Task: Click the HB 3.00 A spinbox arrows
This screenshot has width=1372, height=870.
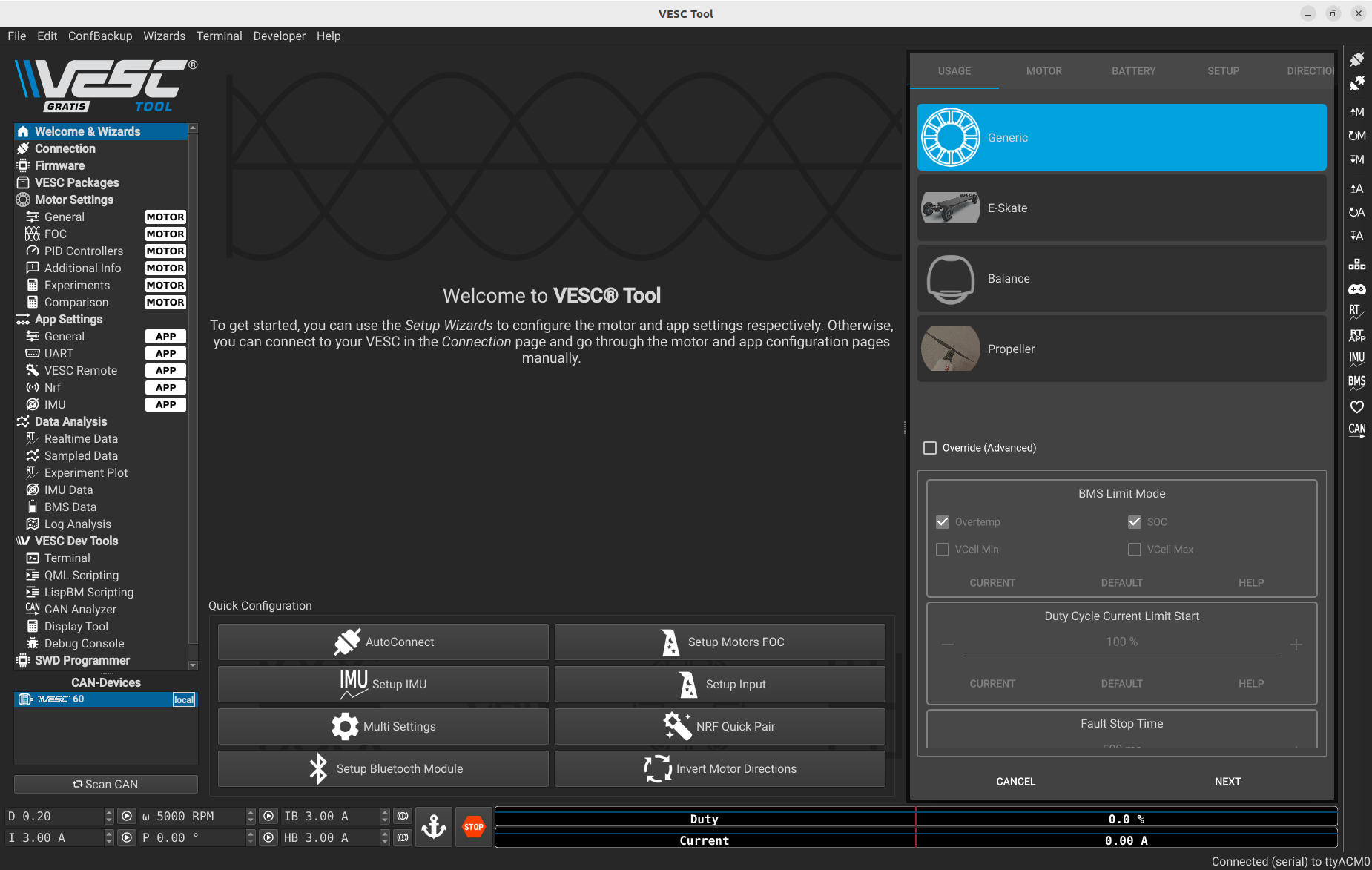Action: tap(385, 837)
